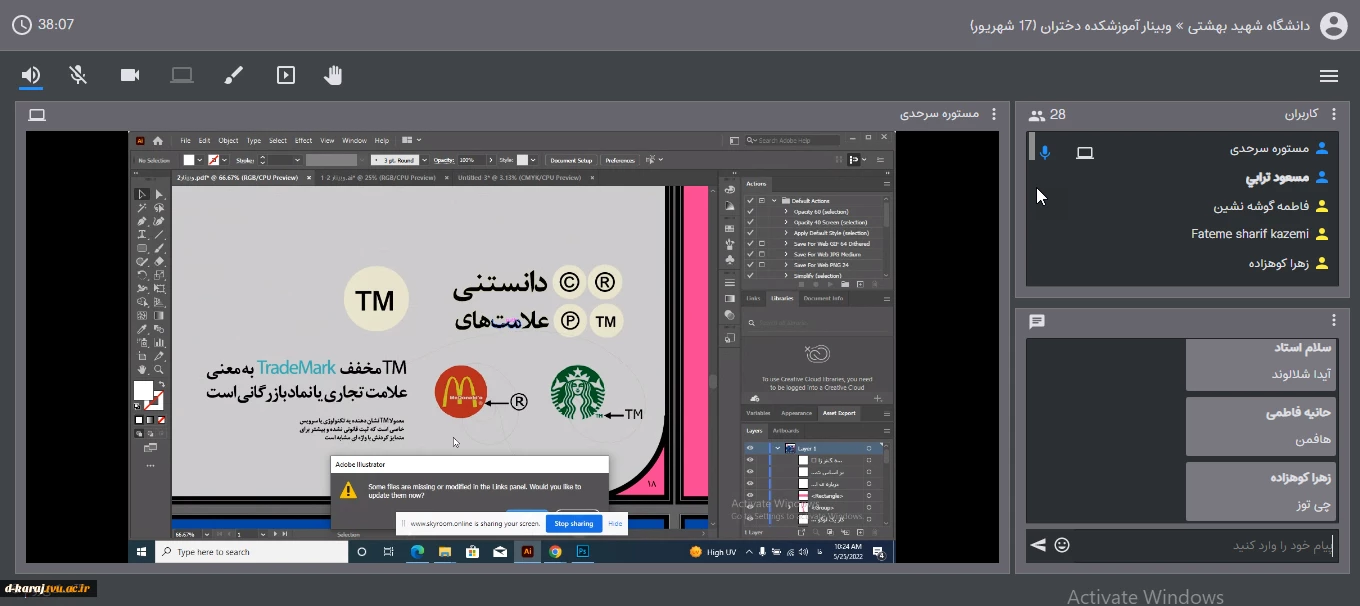This screenshot has height=606, width=1360.
Task: Select the Eraser tool
Action: tap(159, 262)
